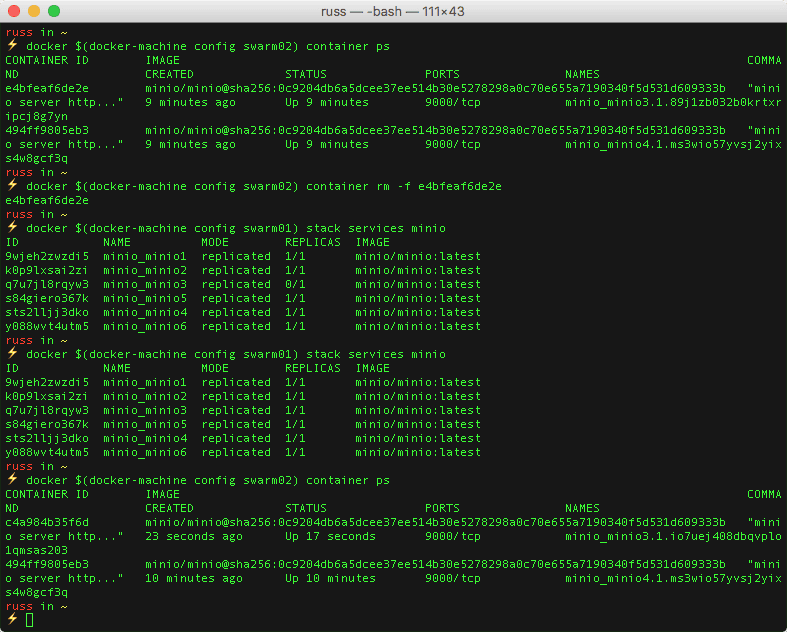Viewport: 787px width, 632px height.
Task: Click the green zoom window button
Action: pos(54,12)
